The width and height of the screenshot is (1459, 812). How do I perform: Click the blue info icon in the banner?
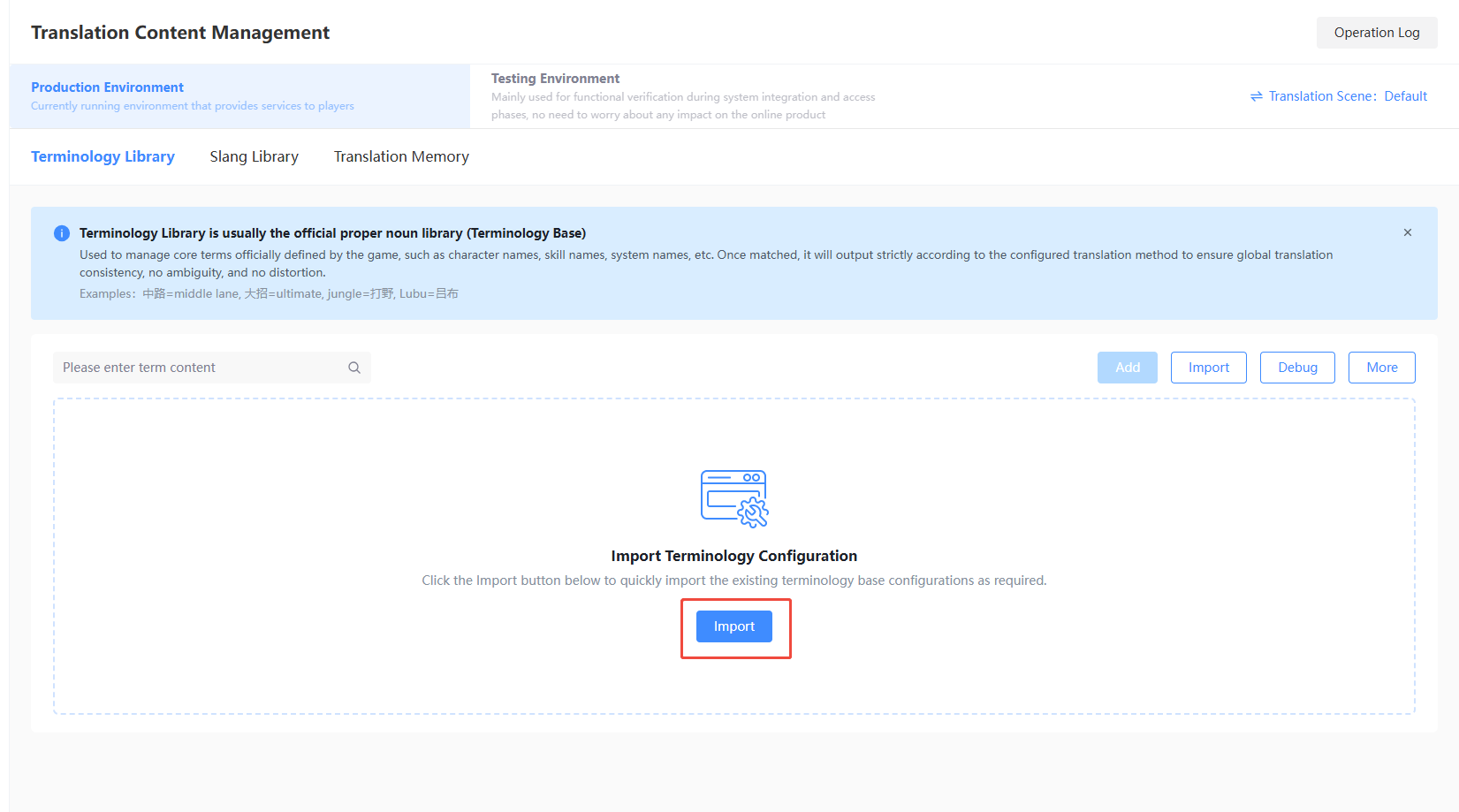point(62,233)
